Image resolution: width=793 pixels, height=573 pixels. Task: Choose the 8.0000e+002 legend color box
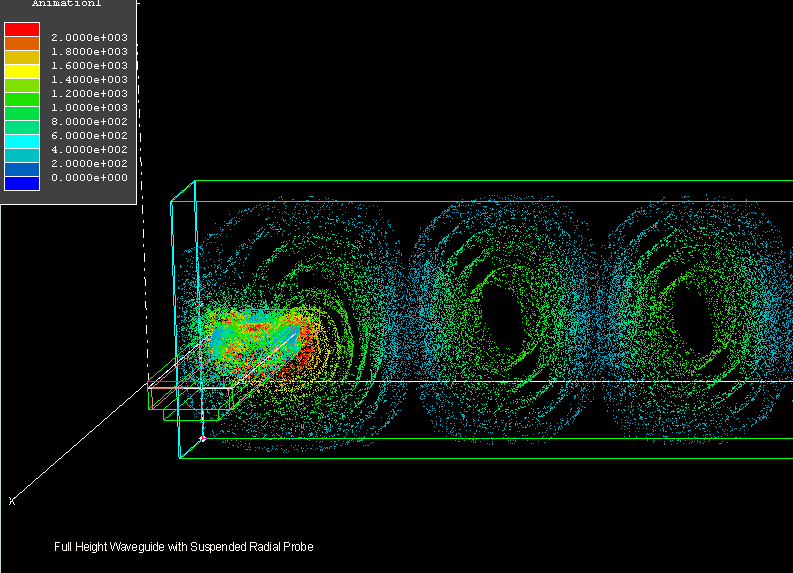[x=22, y=114]
